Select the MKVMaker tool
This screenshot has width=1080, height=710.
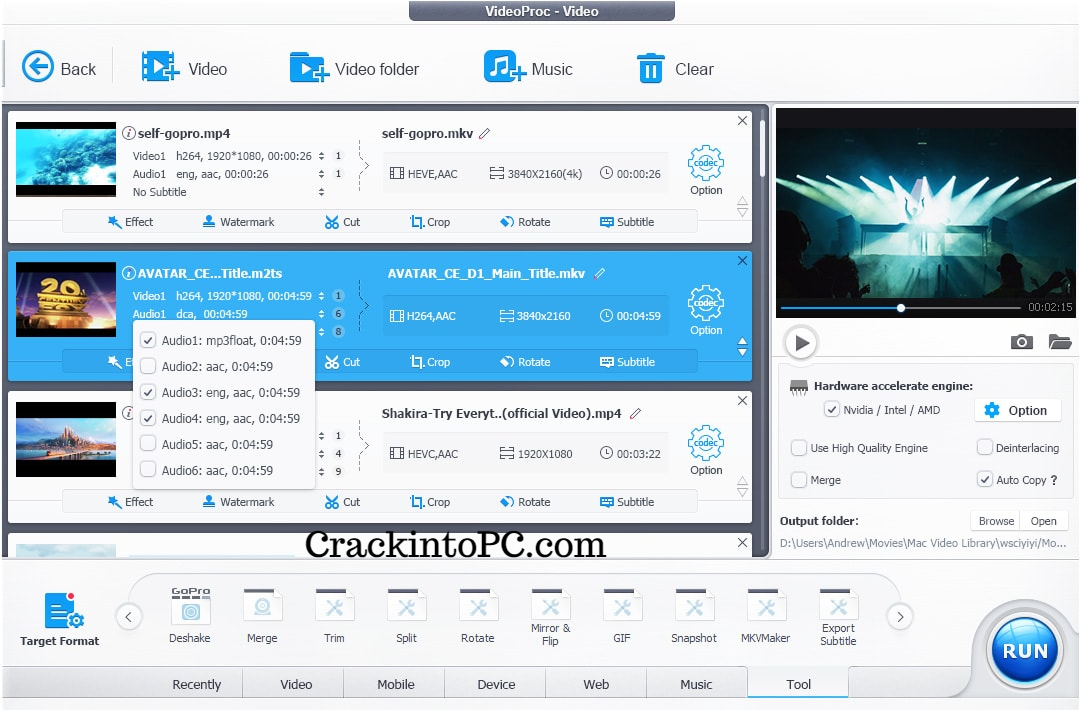pyautogui.click(x=765, y=616)
